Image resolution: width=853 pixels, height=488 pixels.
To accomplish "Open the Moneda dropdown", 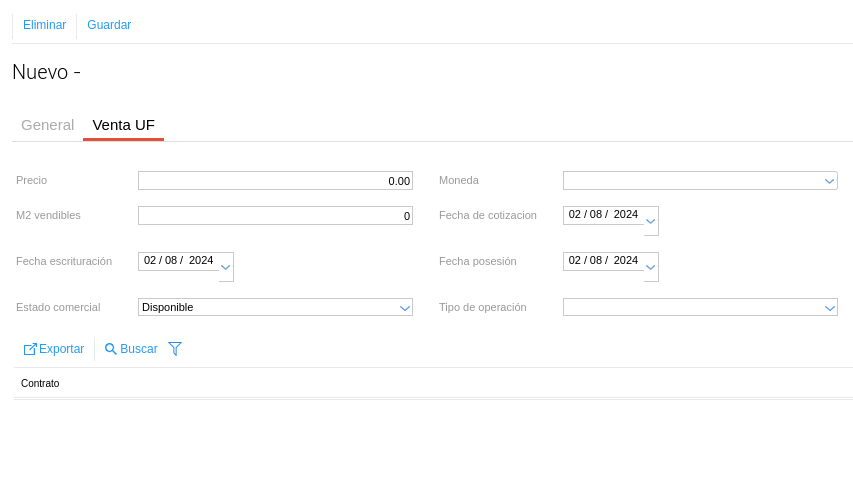I will (x=829, y=181).
